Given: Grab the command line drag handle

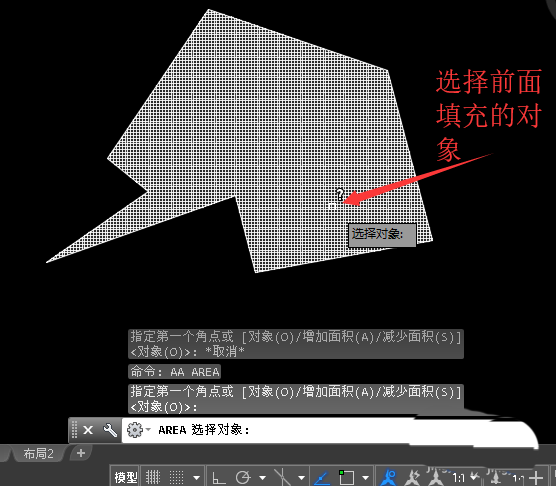Looking at the screenshot, I should 74,430.
